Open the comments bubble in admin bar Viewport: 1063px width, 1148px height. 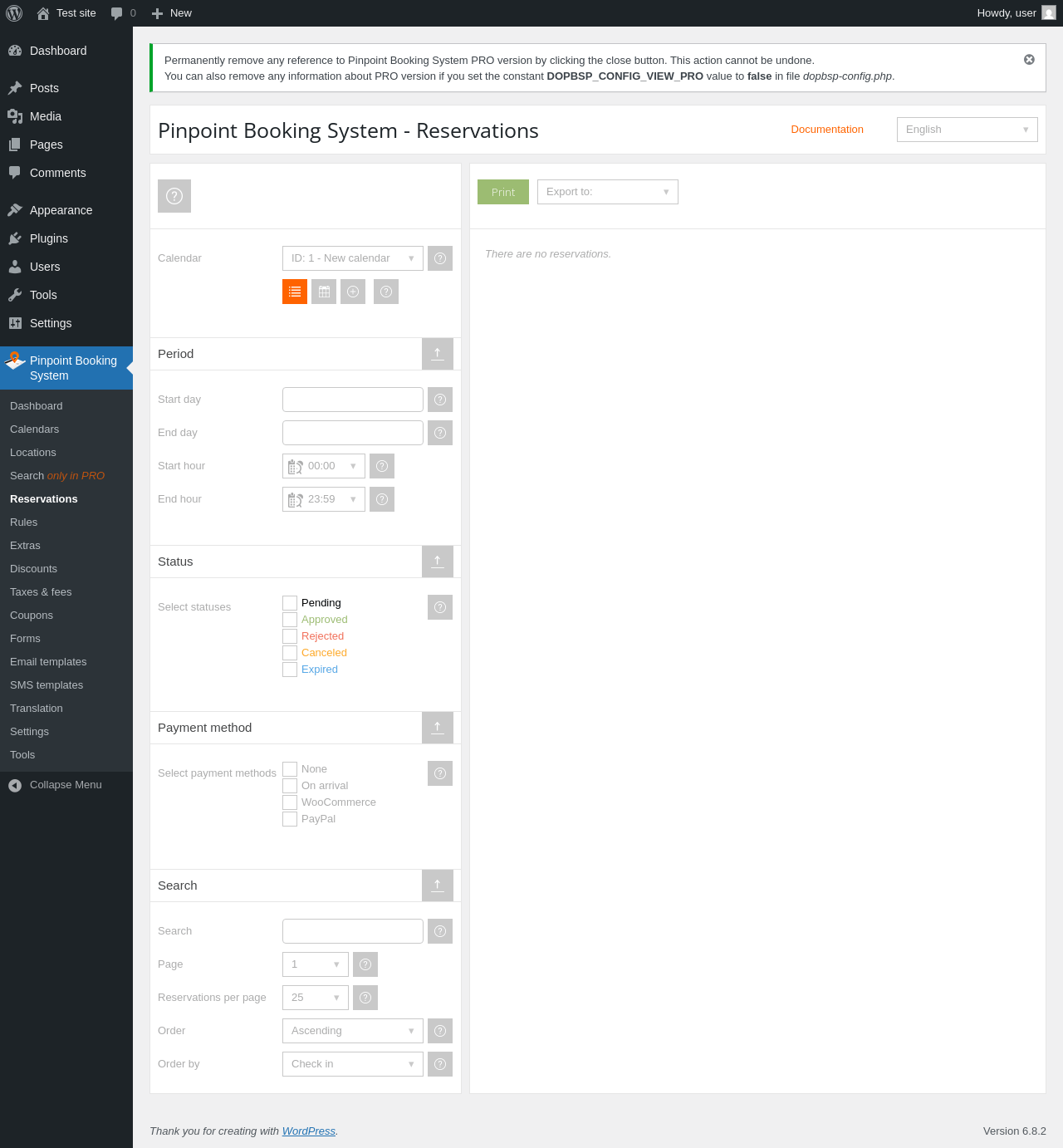[117, 13]
